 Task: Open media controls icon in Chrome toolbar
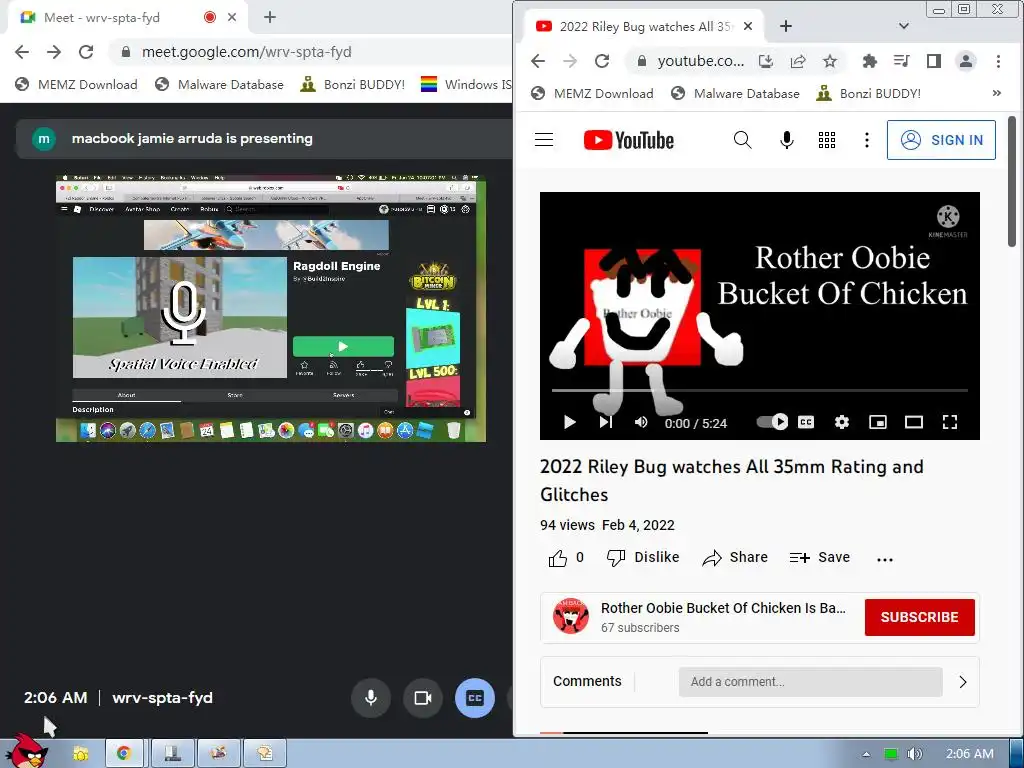[x=902, y=61]
